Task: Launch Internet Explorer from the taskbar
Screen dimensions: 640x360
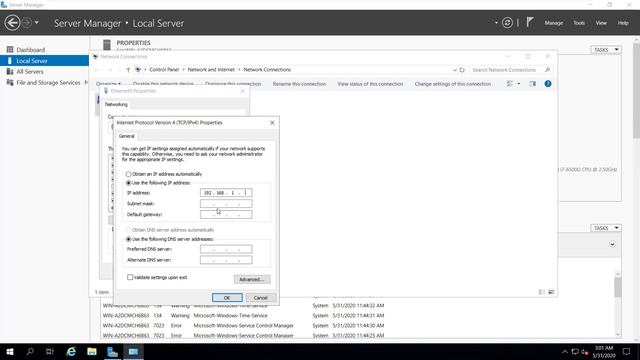Action: tap(71, 352)
